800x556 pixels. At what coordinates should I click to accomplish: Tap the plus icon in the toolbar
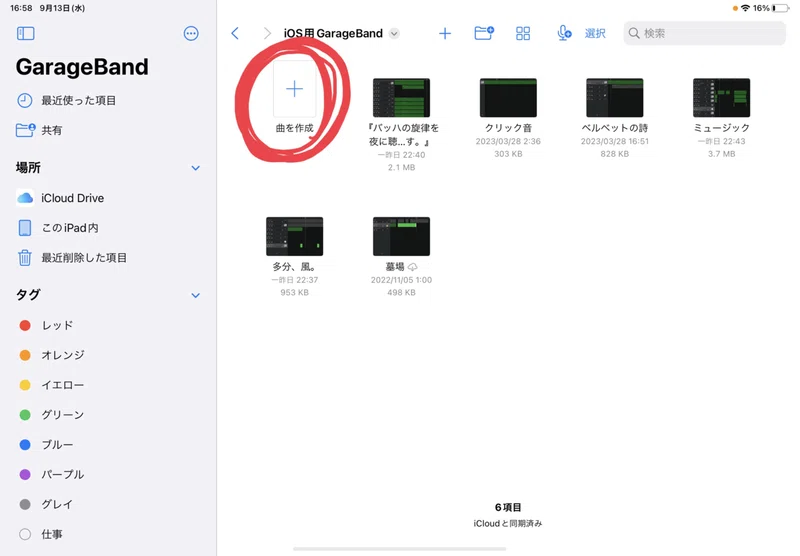tap(445, 34)
